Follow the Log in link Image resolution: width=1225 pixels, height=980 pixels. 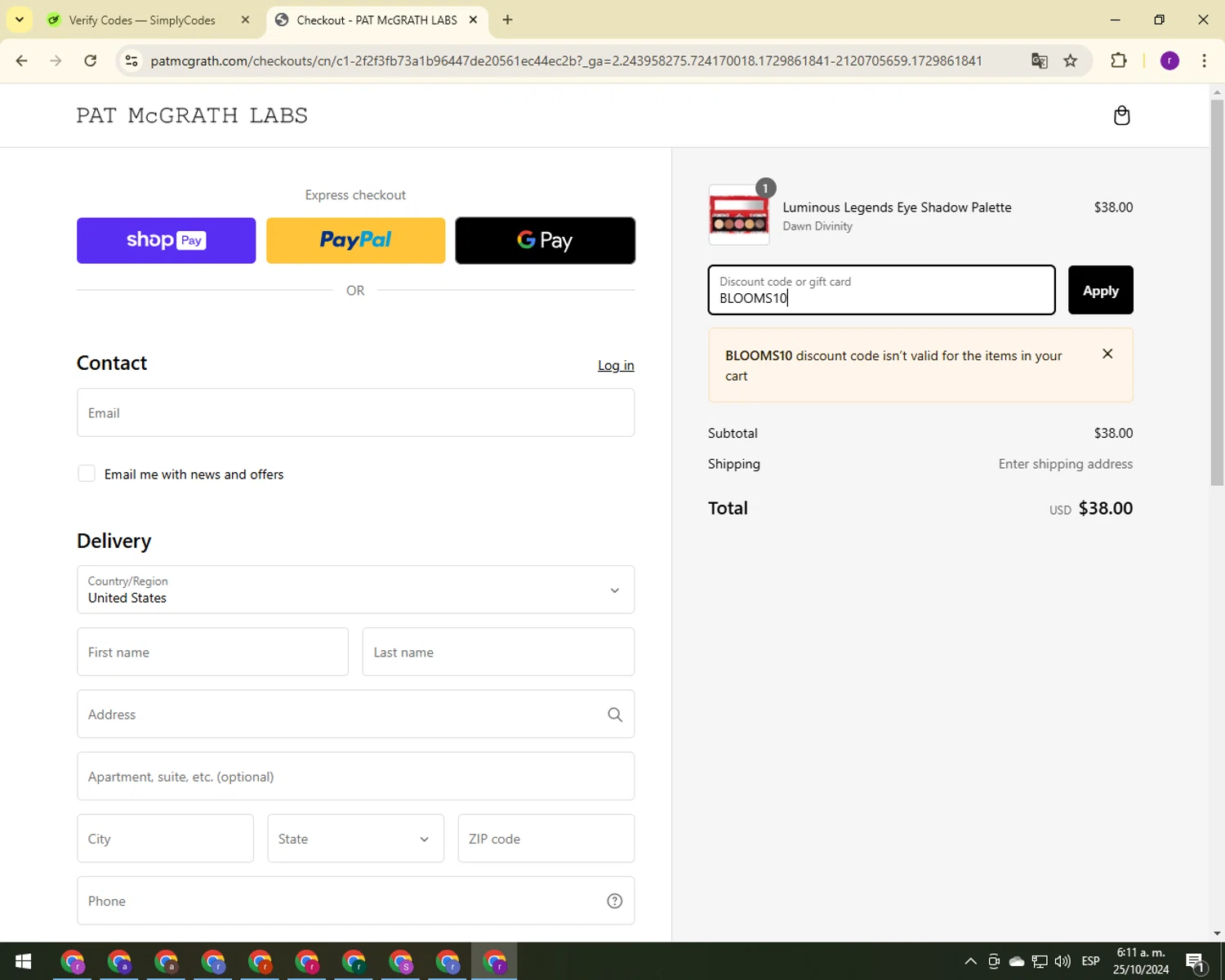(x=616, y=365)
